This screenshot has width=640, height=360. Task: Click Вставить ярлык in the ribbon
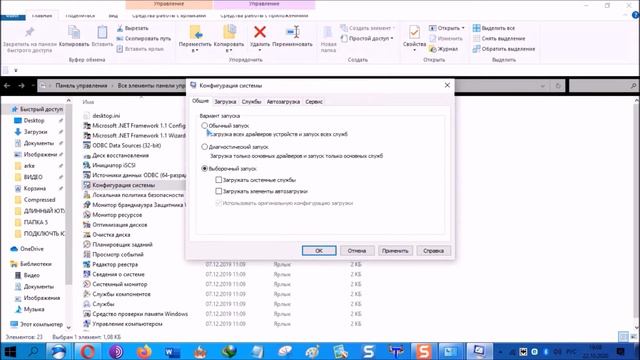[140, 49]
